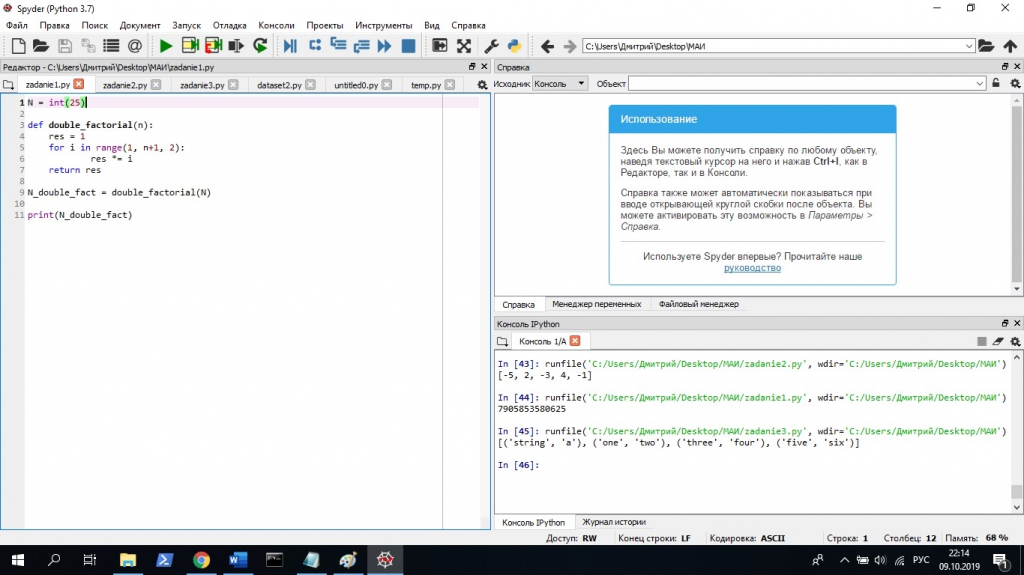The width and height of the screenshot is (1024, 575).
Task: Click Step over current line icon
Action: click(x=315, y=46)
